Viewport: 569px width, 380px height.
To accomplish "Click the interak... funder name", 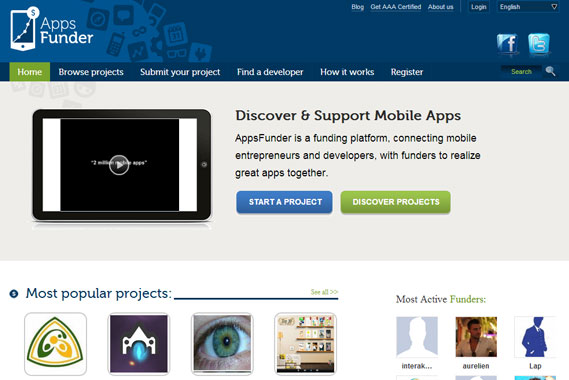I will click(417, 366).
